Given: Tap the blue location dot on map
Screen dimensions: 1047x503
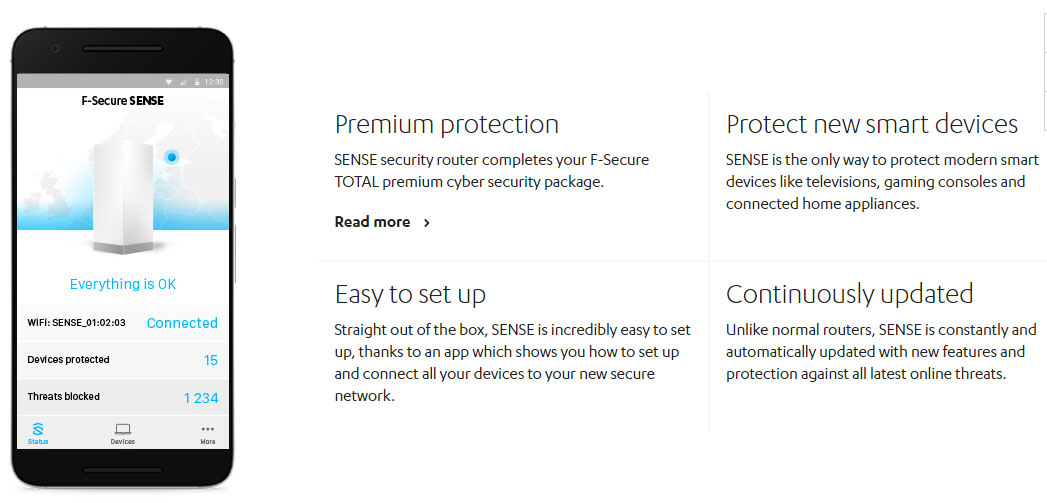Looking at the screenshot, I should click(x=172, y=157).
